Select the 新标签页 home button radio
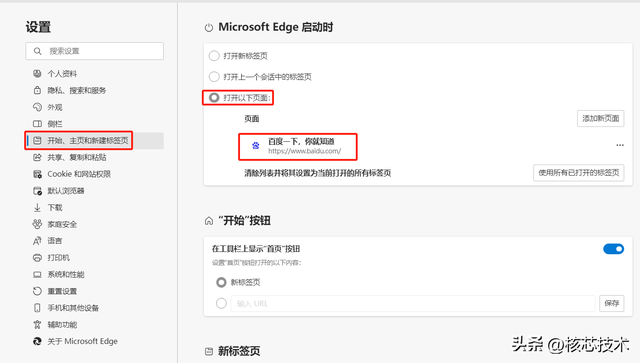 tap(221, 282)
